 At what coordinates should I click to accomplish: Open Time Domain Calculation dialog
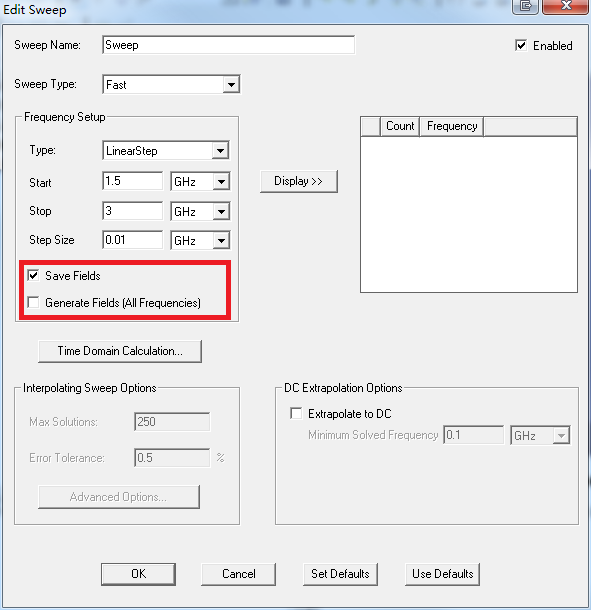[x=120, y=351]
